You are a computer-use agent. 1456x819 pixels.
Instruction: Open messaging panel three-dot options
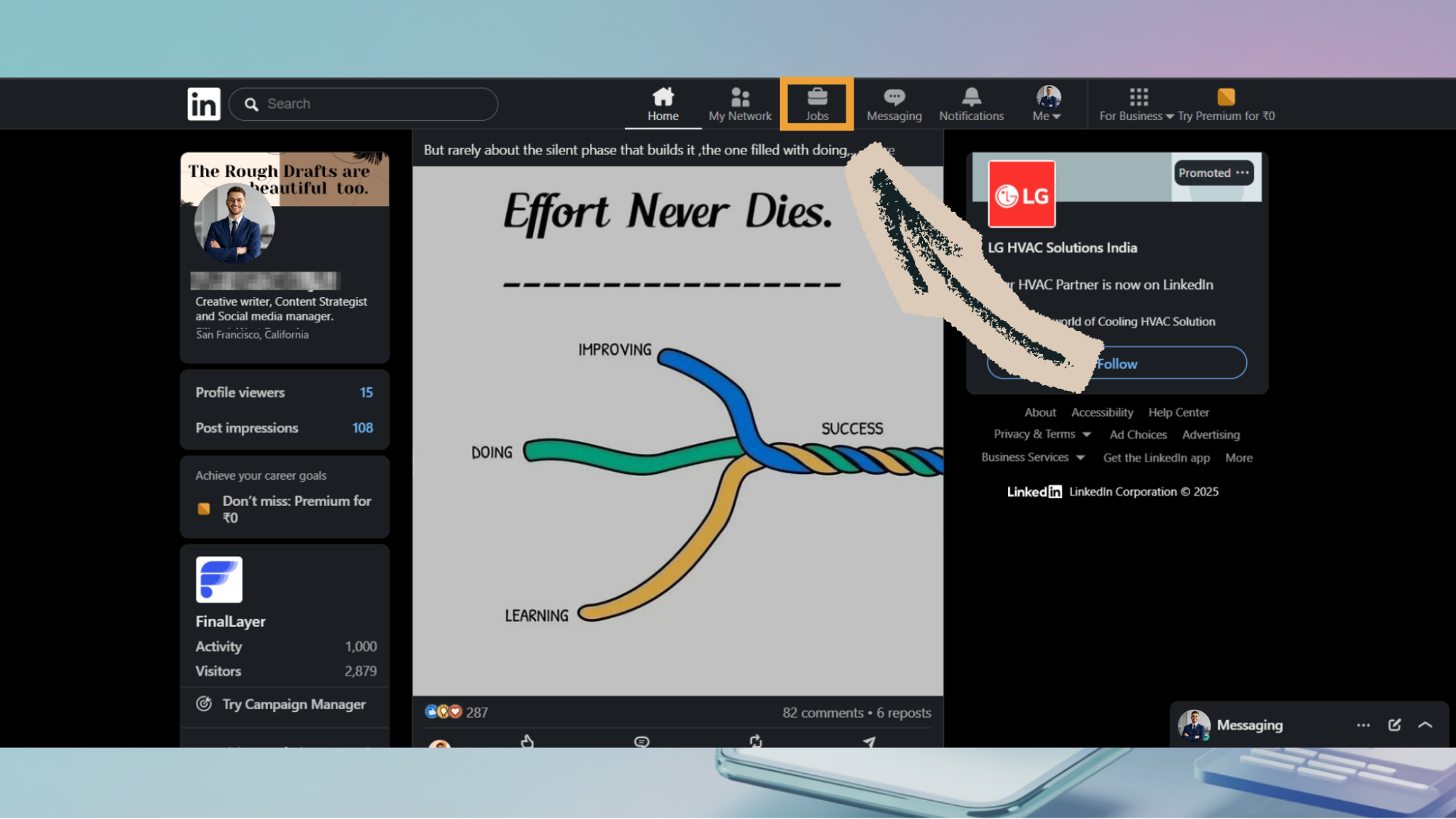coord(1363,725)
